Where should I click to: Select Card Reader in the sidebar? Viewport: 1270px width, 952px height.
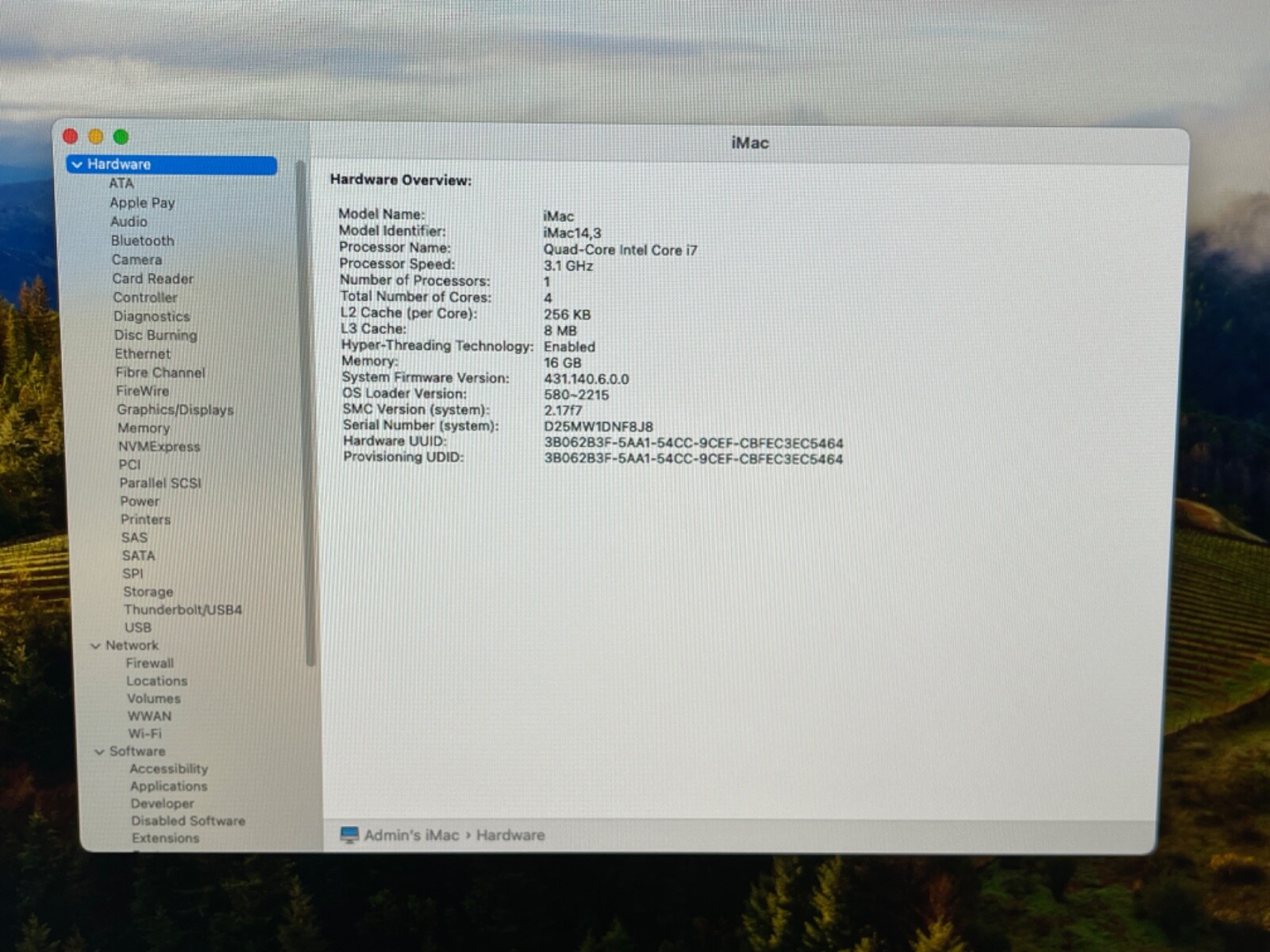[x=152, y=278]
